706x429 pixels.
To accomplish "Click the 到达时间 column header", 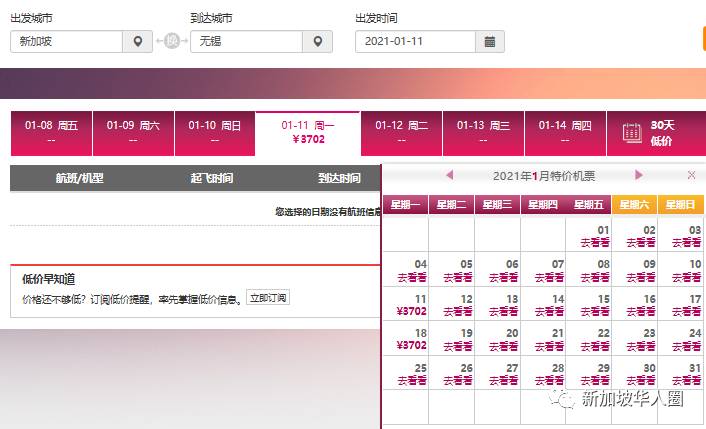I will point(339,178).
